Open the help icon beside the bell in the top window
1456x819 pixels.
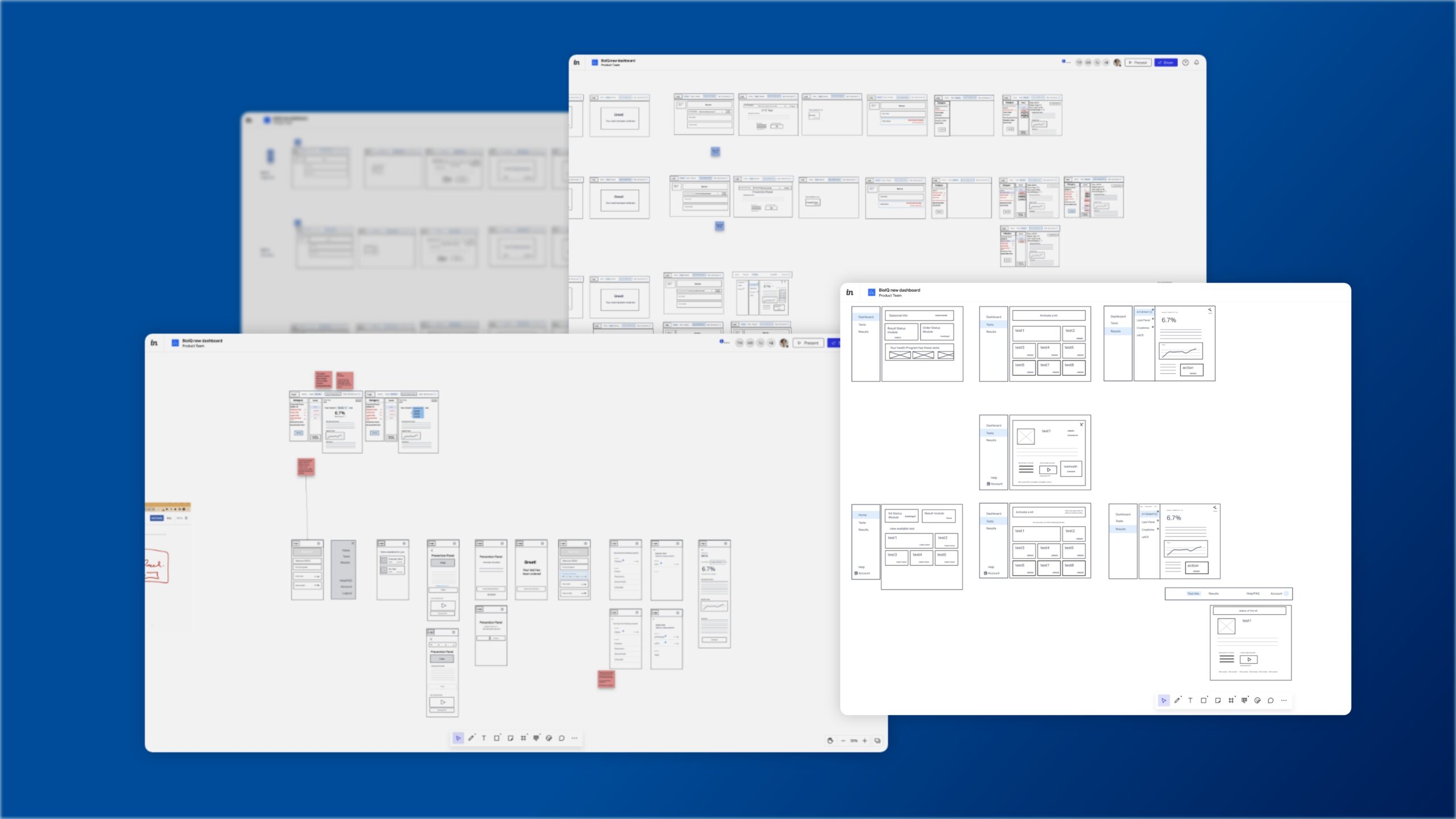coord(1186,63)
